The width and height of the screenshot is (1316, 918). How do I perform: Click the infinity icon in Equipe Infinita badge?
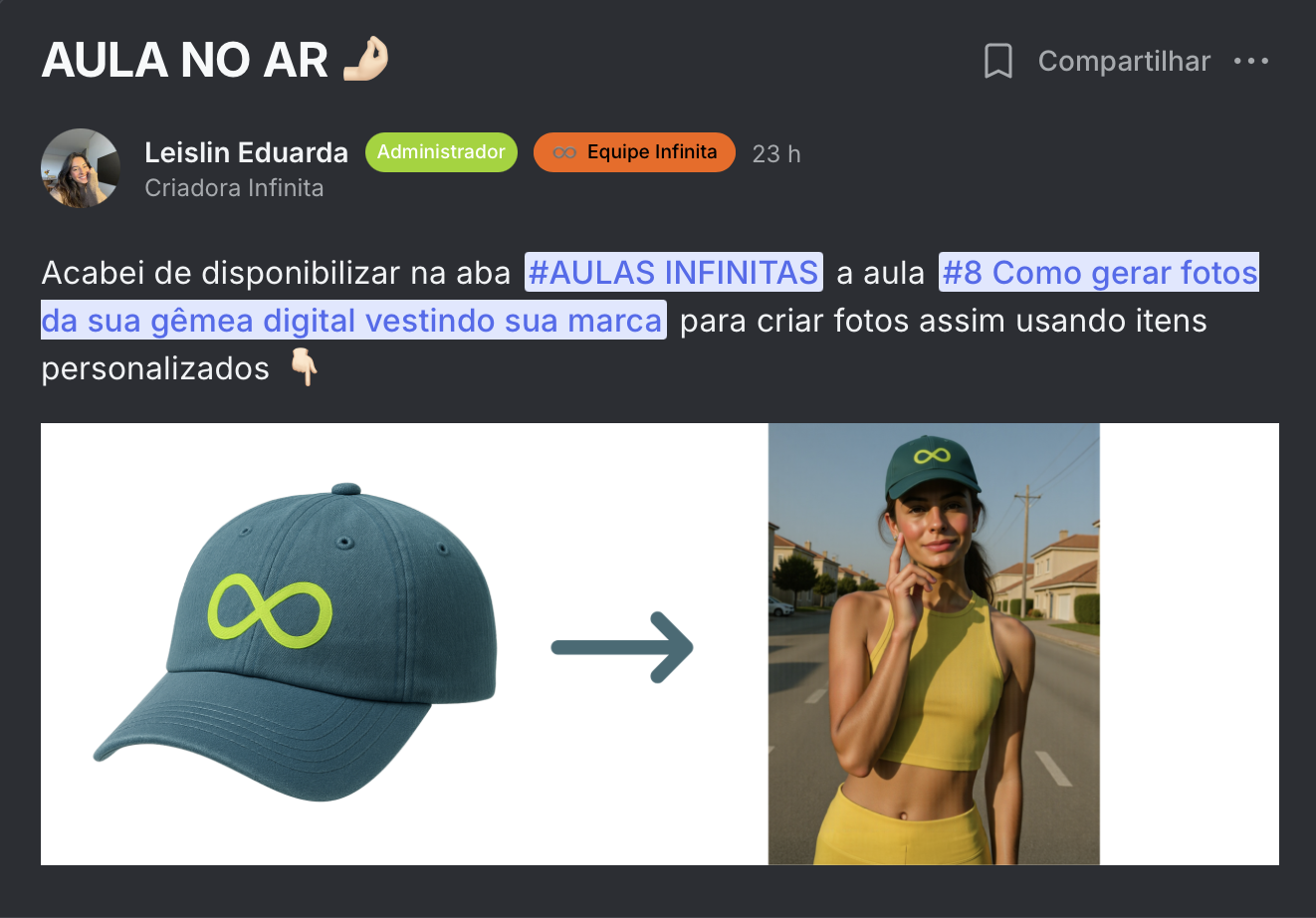pos(564,152)
